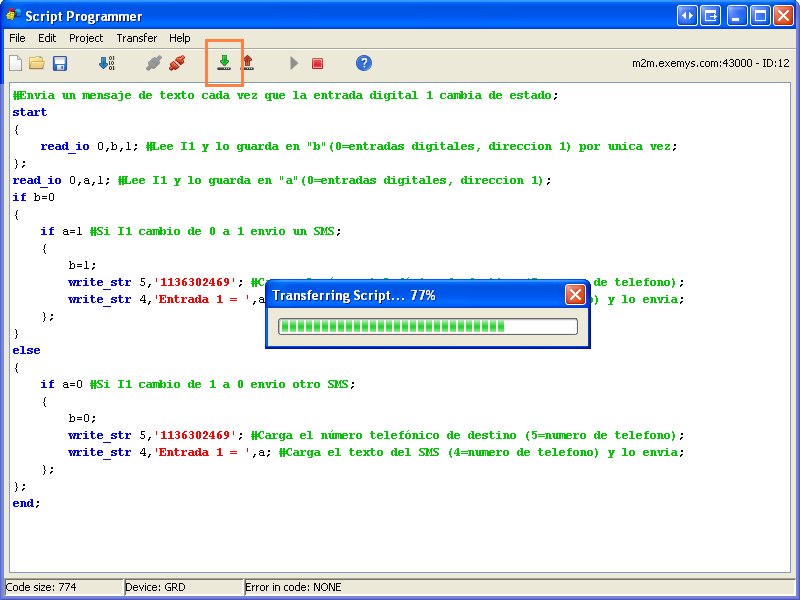Close the Transferring Script dialog
Screen dimensions: 800x600
575,295
